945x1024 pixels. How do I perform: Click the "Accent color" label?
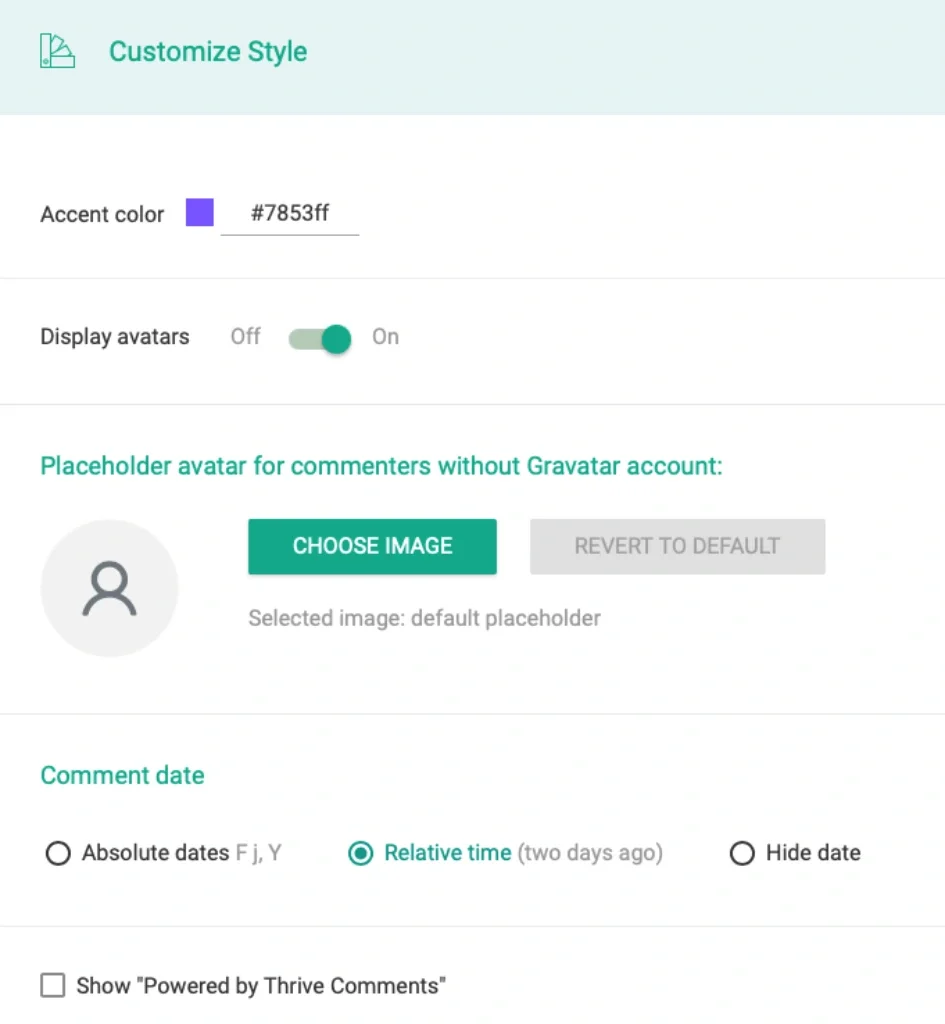pyautogui.click(x=102, y=214)
